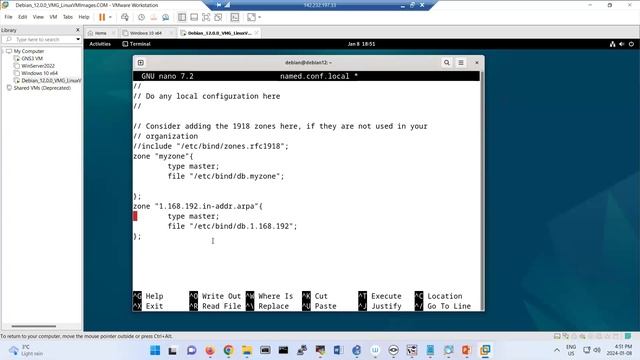Show hidden system tray icons chevron
This screenshot has height=360, width=640.
[x=557, y=350]
